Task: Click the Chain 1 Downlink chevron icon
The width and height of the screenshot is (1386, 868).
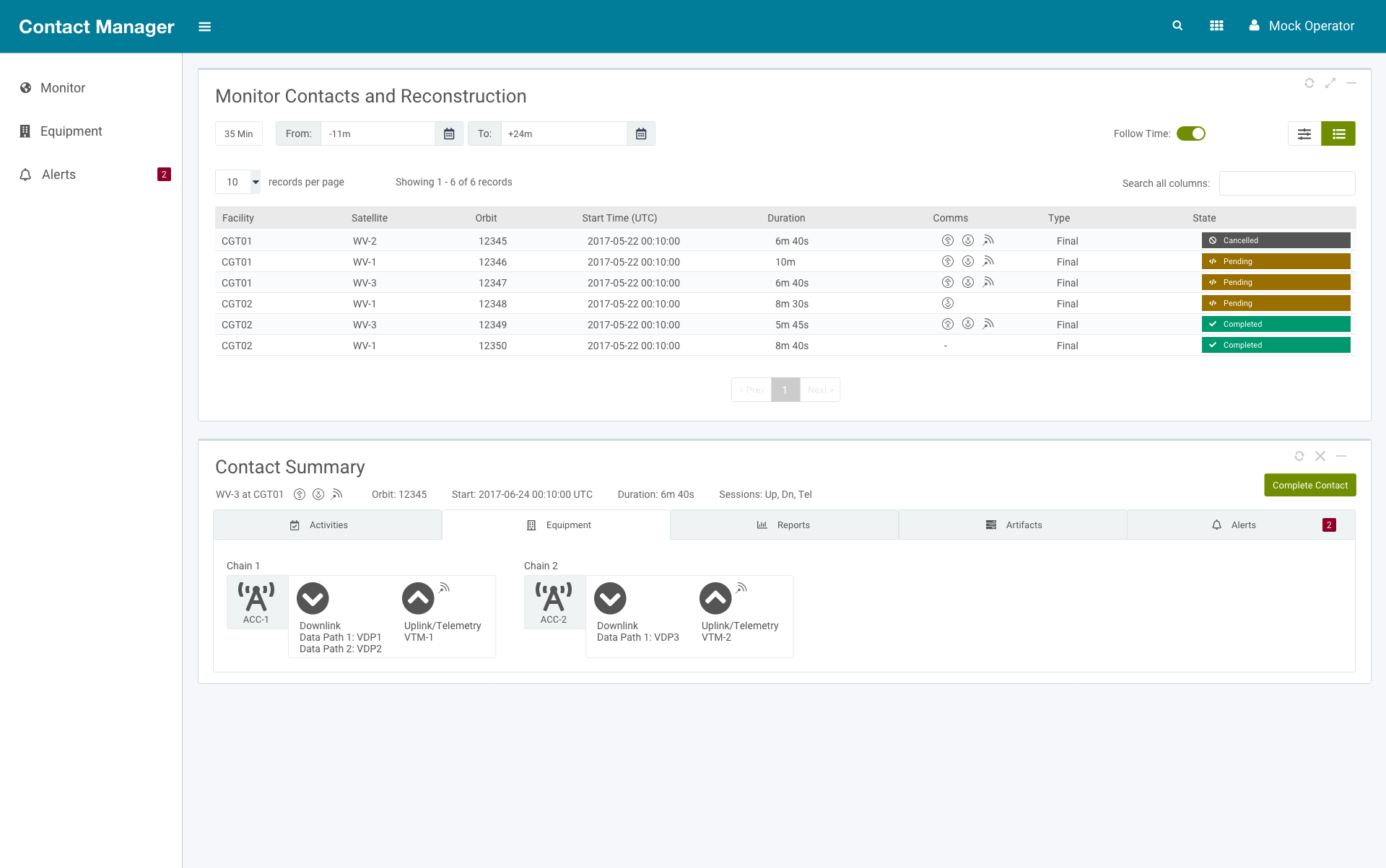Action: [313, 598]
